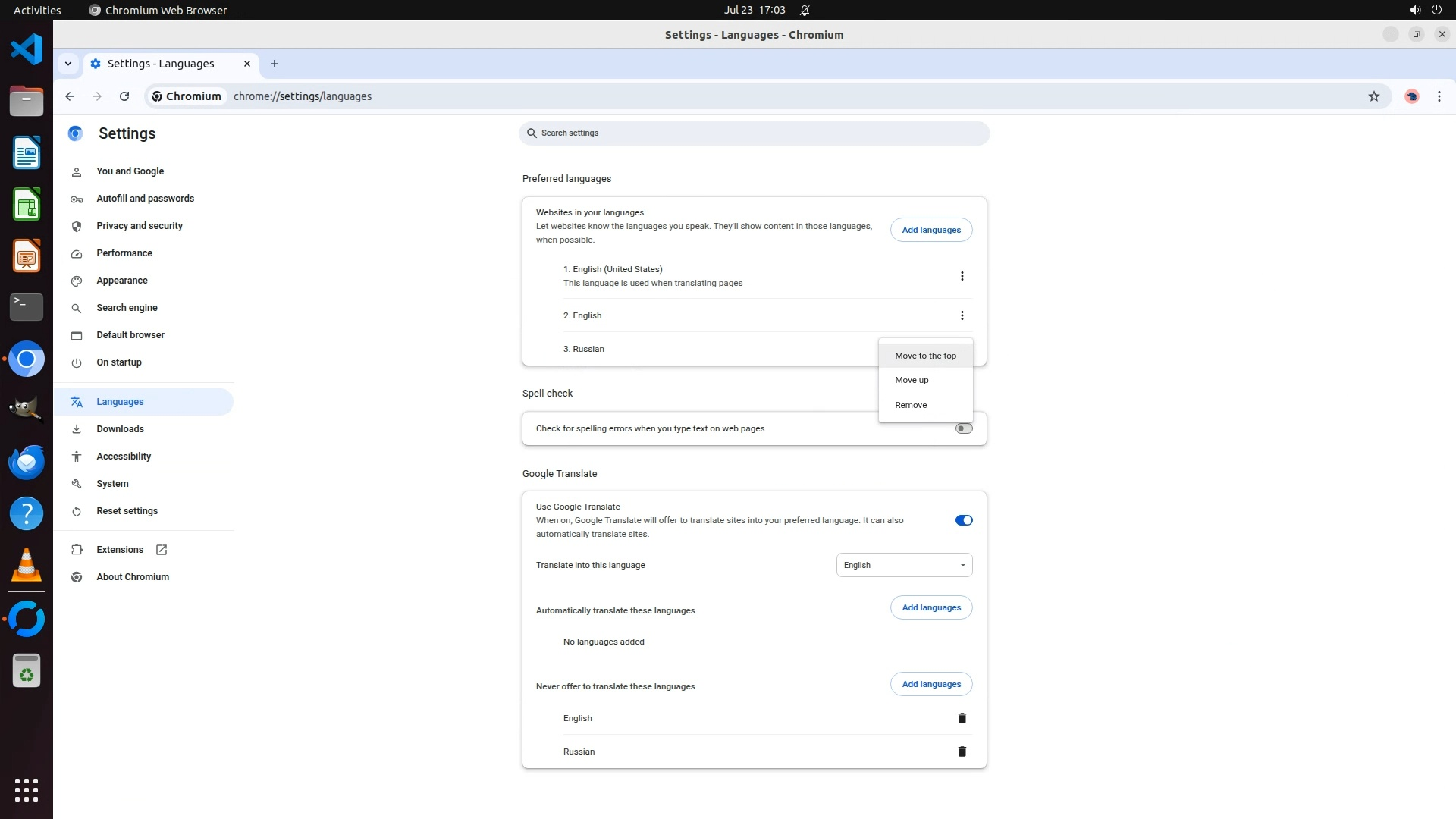Screen dimensions: 1456x819
Task: Open more actions for English (United States)
Action: click(962, 276)
